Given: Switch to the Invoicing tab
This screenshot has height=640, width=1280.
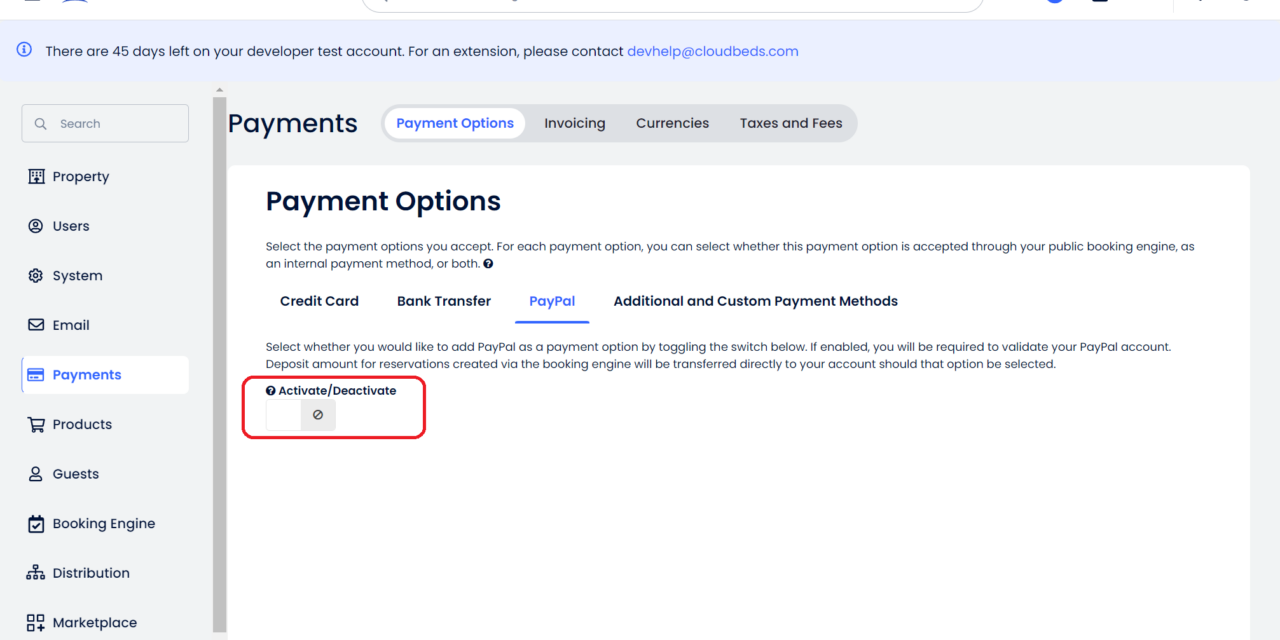Looking at the screenshot, I should pyautogui.click(x=575, y=122).
